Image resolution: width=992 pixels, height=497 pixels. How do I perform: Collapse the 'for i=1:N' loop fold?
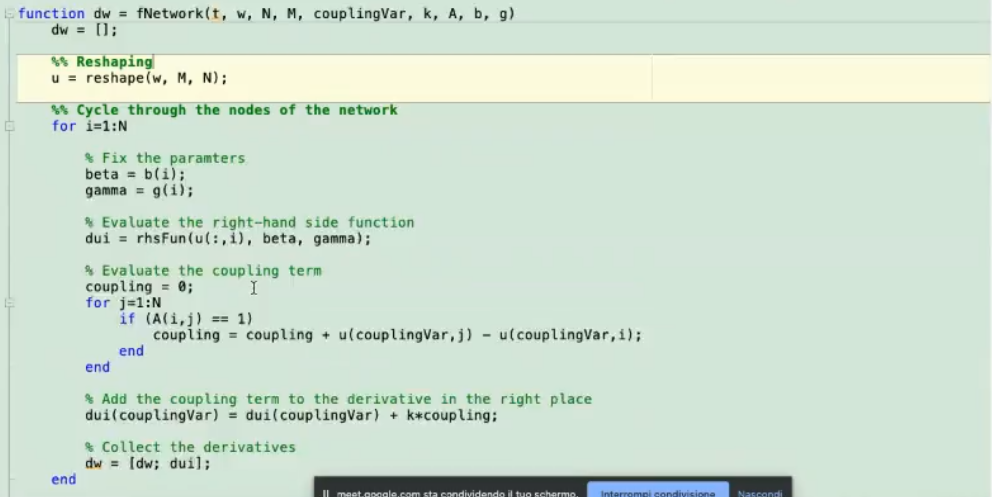tap(9, 127)
